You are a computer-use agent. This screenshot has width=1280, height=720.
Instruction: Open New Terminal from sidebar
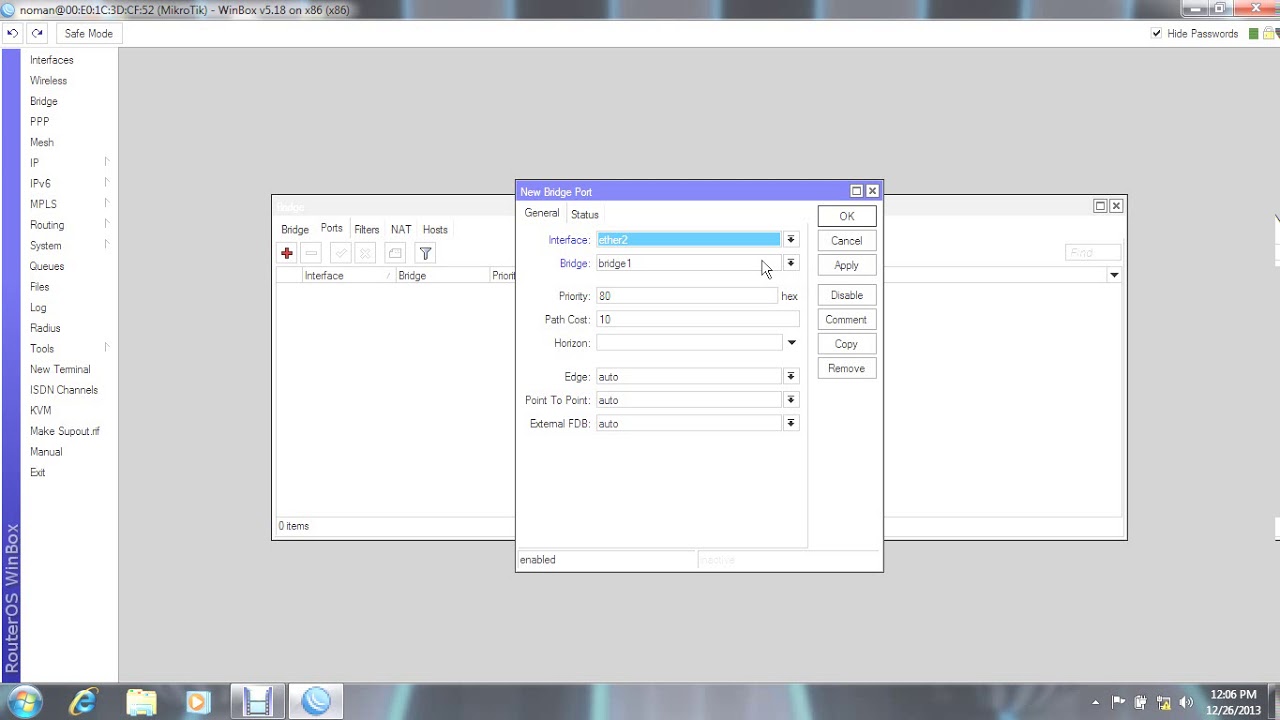coord(60,369)
